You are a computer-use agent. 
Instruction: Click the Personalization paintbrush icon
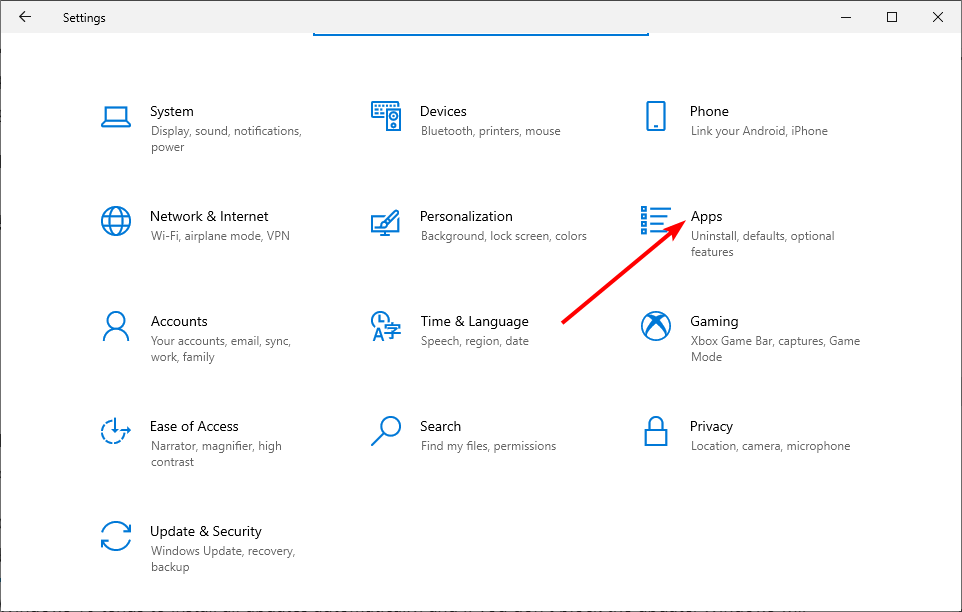pyautogui.click(x=386, y=221)
